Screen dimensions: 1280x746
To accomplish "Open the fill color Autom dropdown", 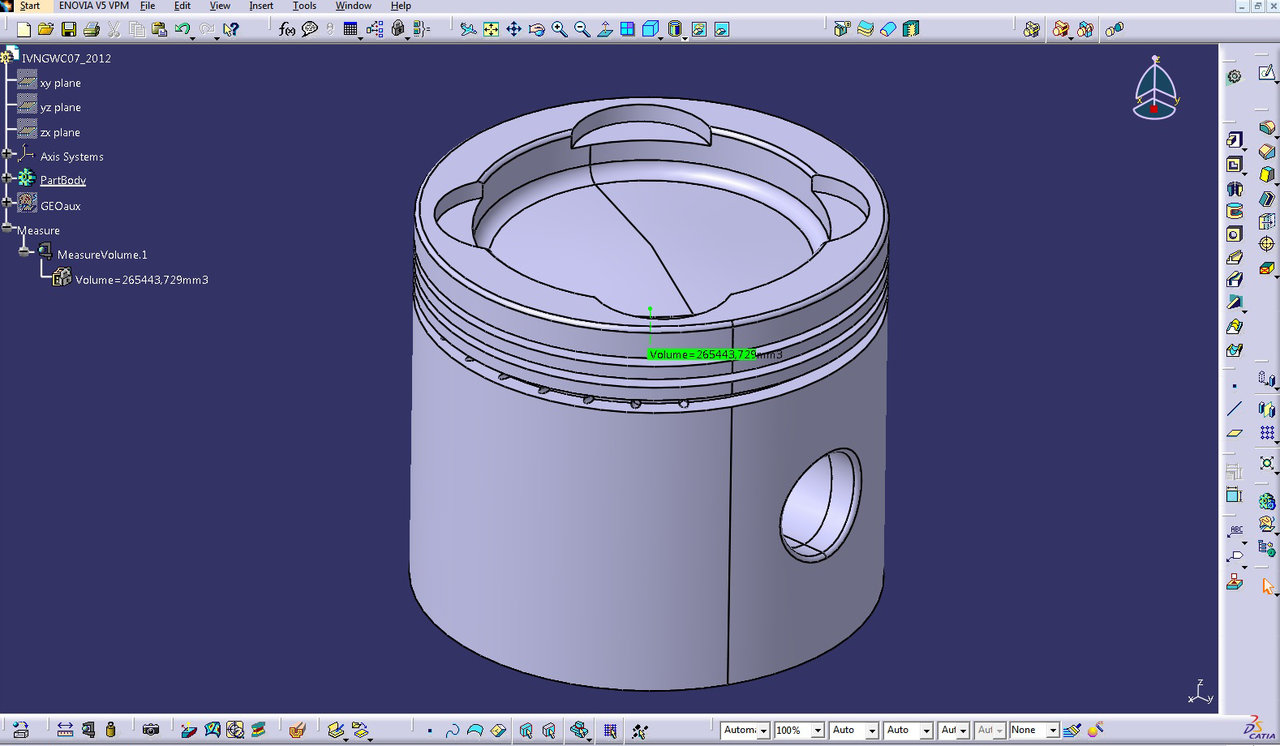I will point(763,731).
